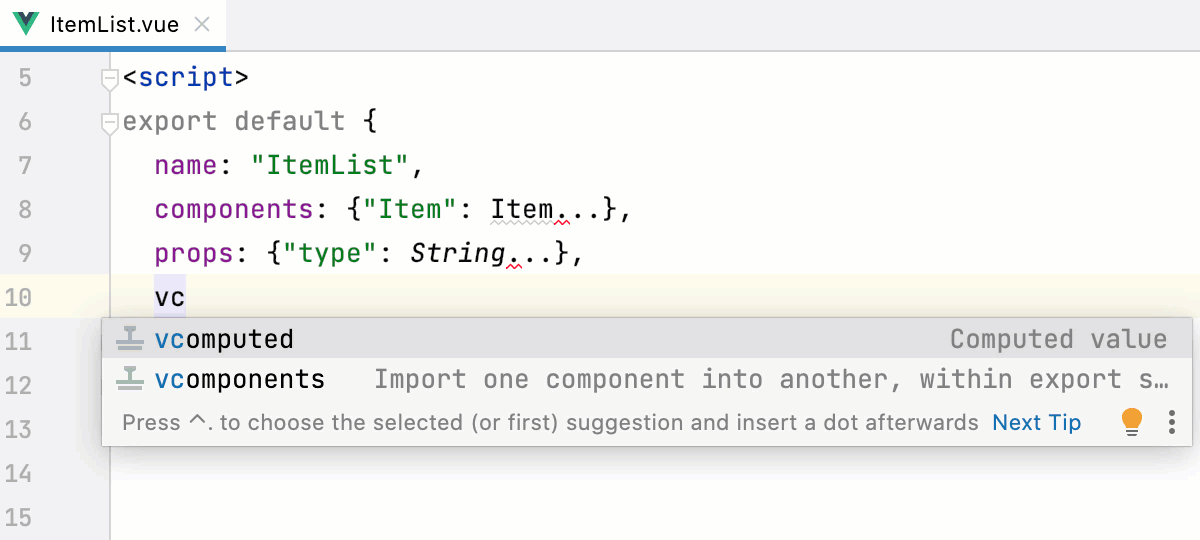The image size is (1200, 540).
Task: Click the lightbulb icon in the completion popup
Action: pyautogui.click(x=1131, y=422)
